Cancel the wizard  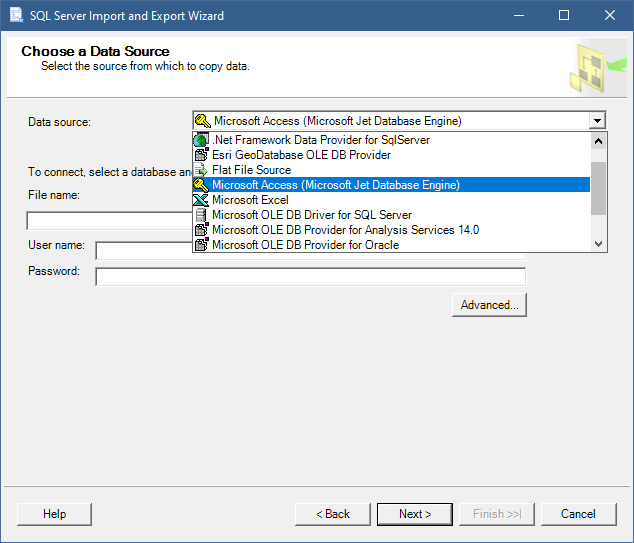578,514
